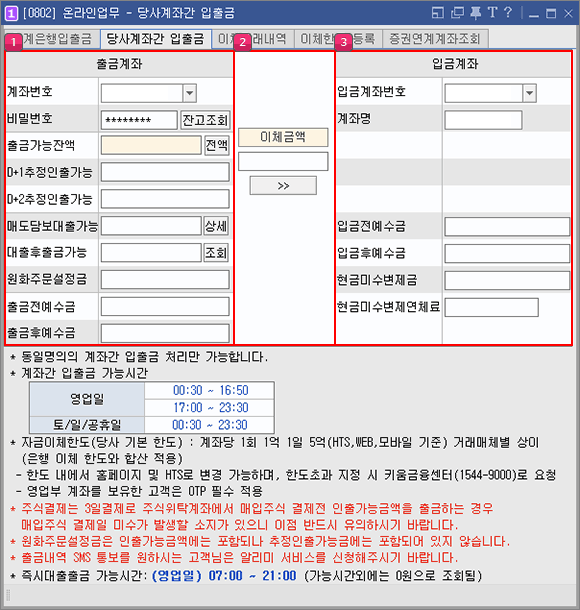
Task: Expand the 계좌번호 dropdown in 출금계좌
Action: point(189,93)
